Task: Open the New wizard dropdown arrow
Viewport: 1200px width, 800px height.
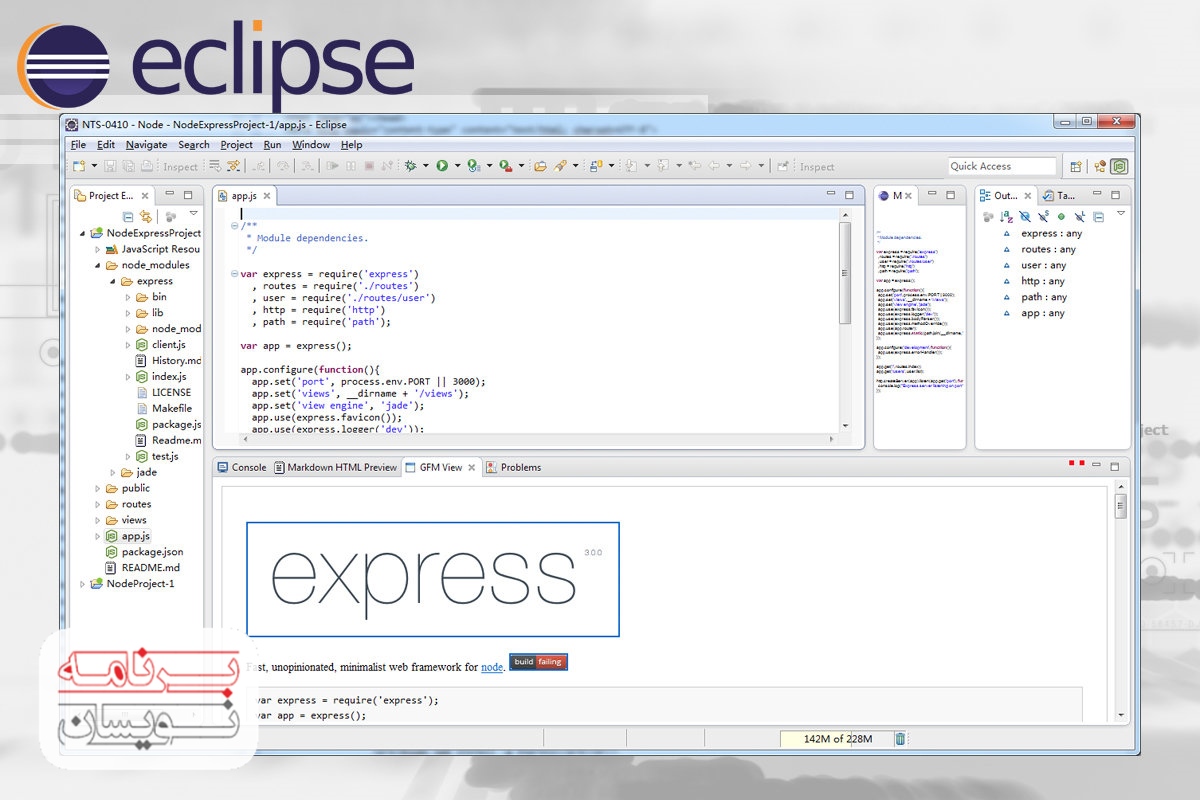Action: click(x=94, y=166)
